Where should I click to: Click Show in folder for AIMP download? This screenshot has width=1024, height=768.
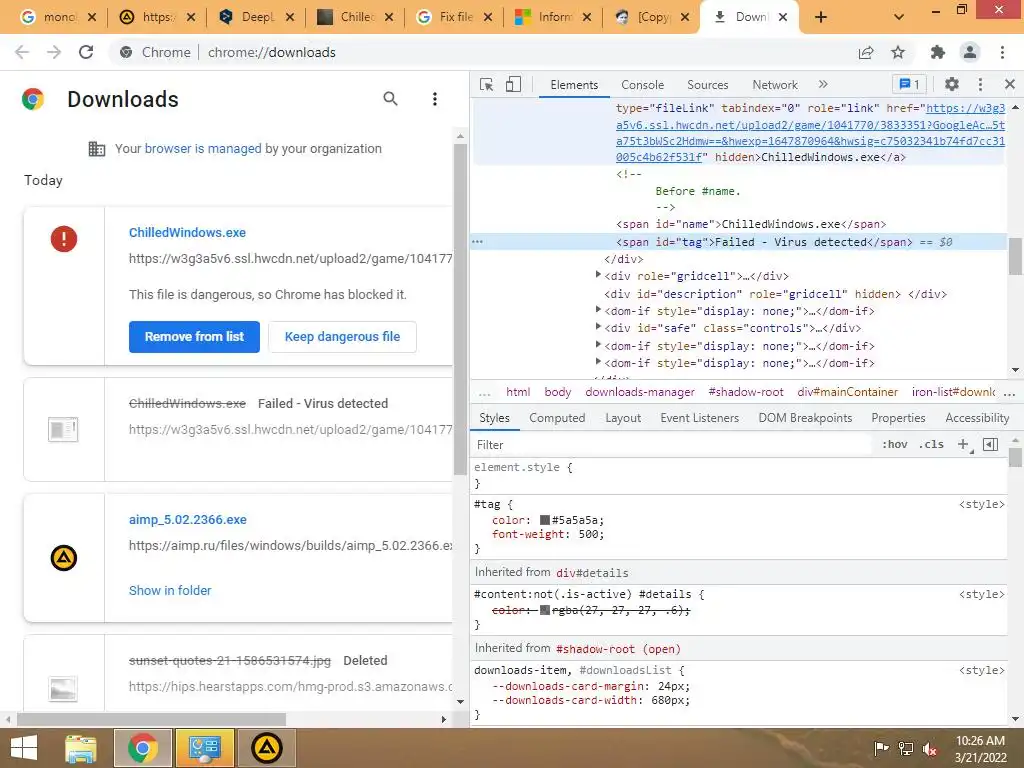coord(170,590)
